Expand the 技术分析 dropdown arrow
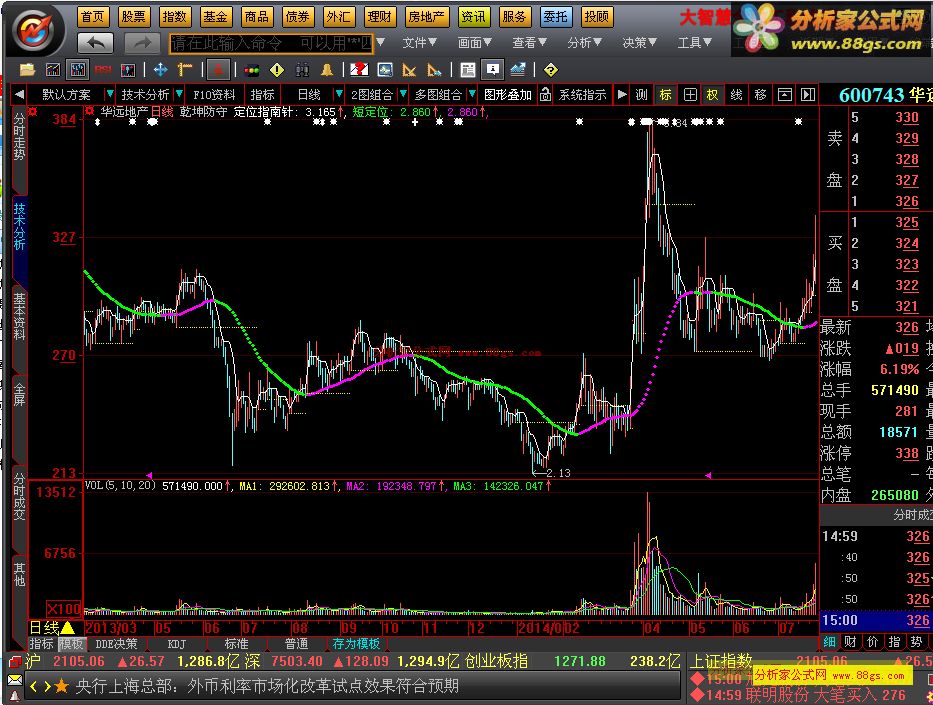The image size is (933, 705). 179,94
